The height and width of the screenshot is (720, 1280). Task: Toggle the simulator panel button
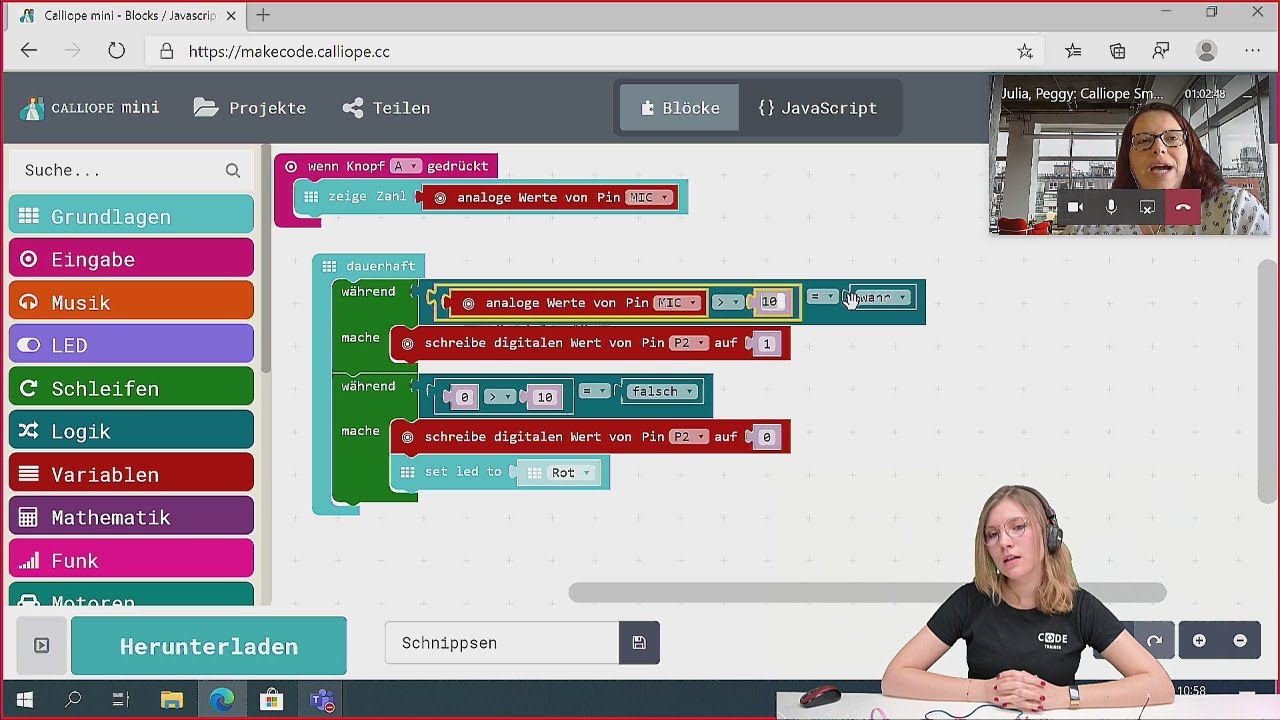tap(41, 646)
